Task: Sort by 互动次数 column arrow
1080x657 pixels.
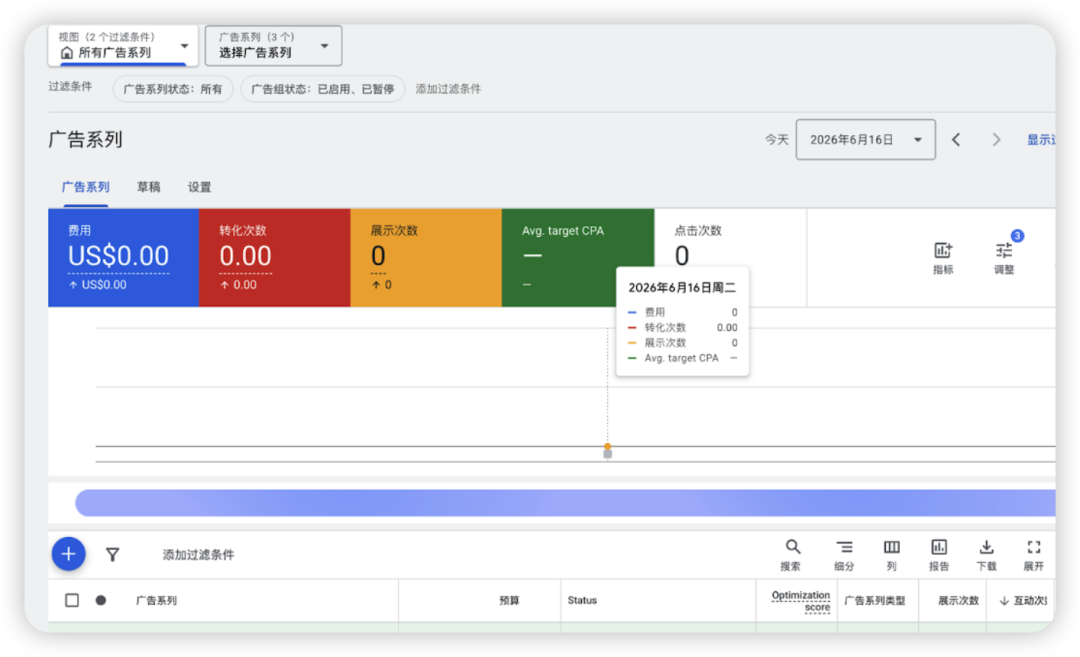Action: coord(1004,601)
